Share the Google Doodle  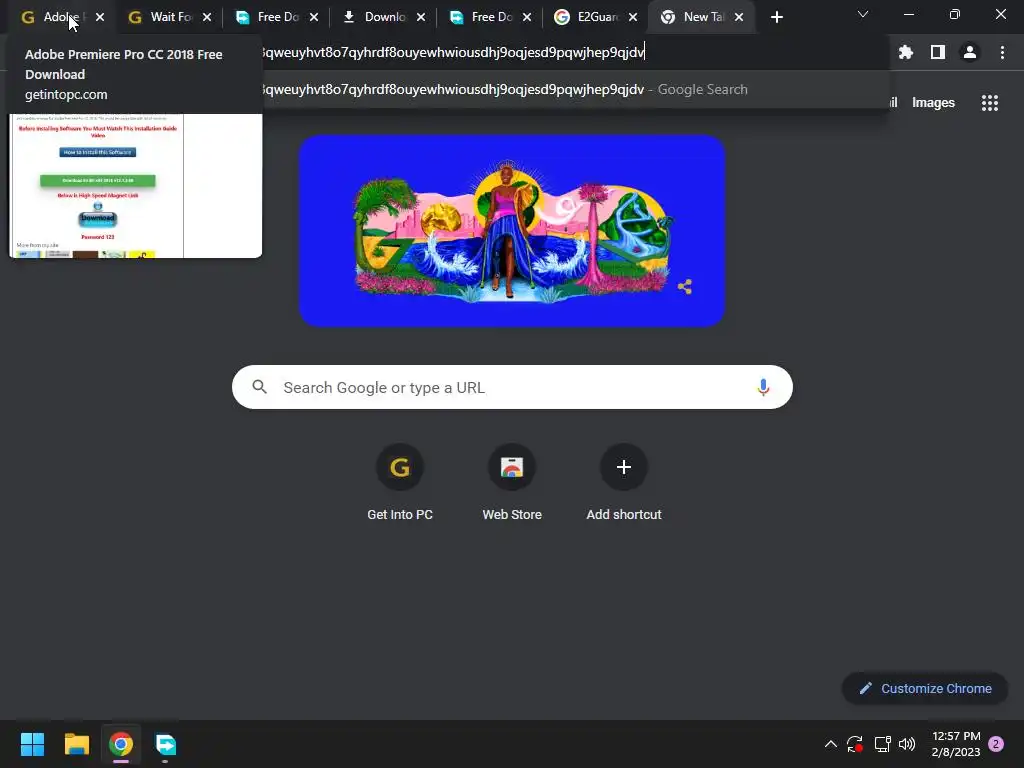pyautogui.click(x=684, y=287)
